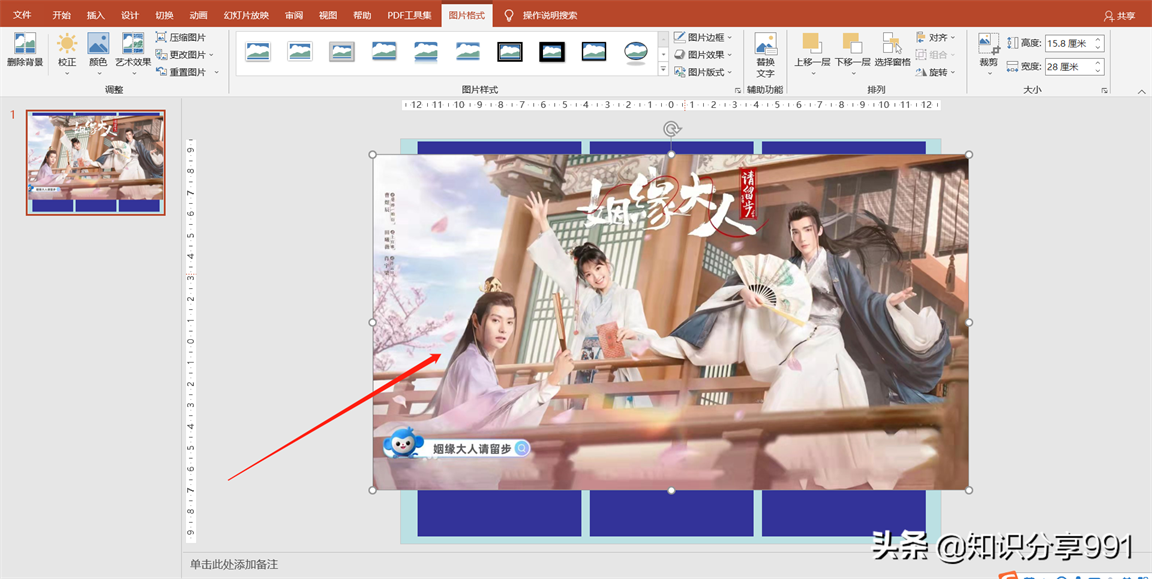Collapse the ribbon with the chevron arrow
This screenshot has height=579, width=1152.
pyautogui.click(x=1142, y=91)
